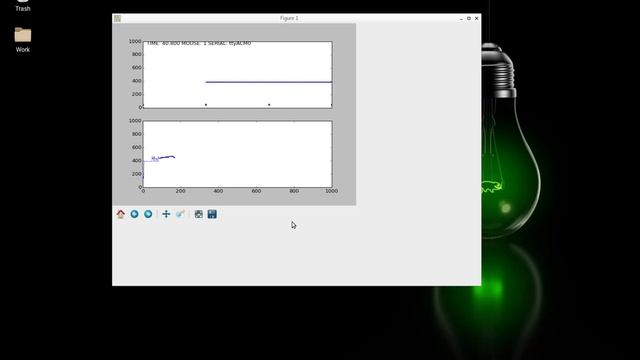
Task: Click the "200" x-axis label of lower plot
Action: click(x=180, y=191)
